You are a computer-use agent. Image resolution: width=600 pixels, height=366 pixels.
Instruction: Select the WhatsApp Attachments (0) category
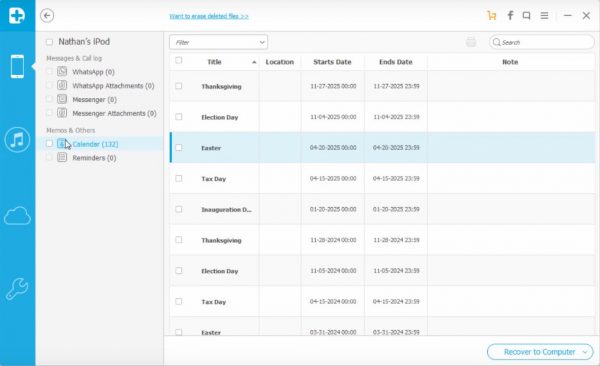click(113, 86)
